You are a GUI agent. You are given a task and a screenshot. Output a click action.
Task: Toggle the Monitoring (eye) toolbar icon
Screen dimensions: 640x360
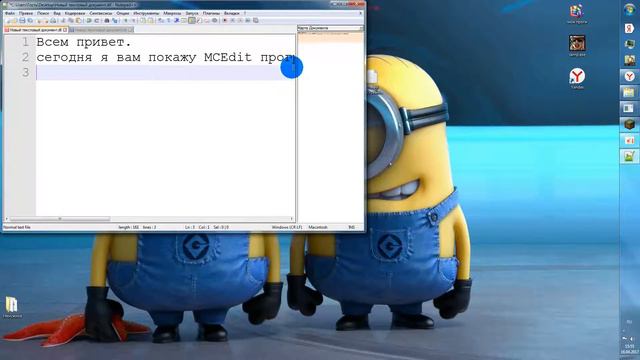pyautogui.click(x=215, y=20)
